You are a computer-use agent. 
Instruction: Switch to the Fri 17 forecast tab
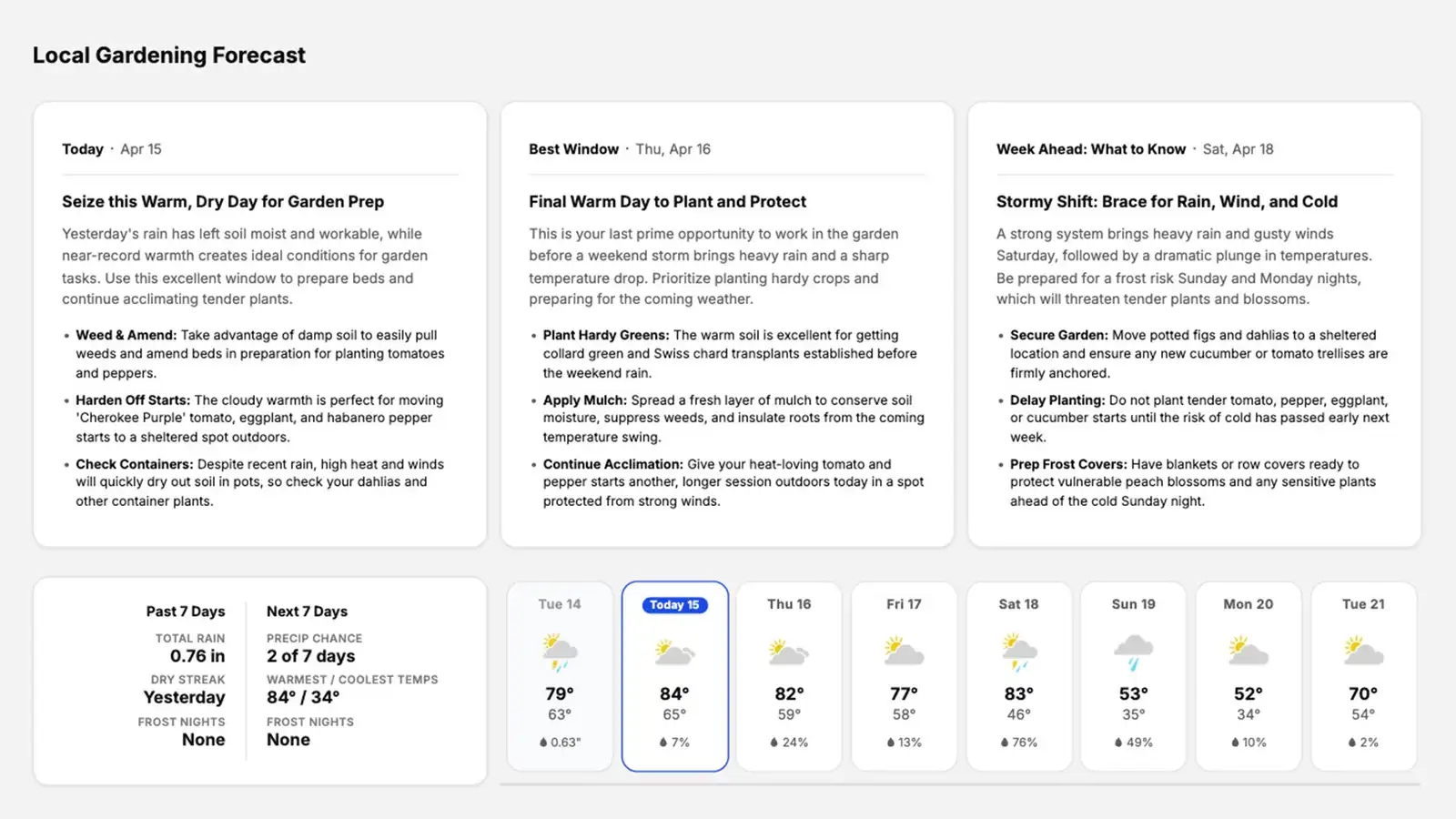tap(904, 676)
